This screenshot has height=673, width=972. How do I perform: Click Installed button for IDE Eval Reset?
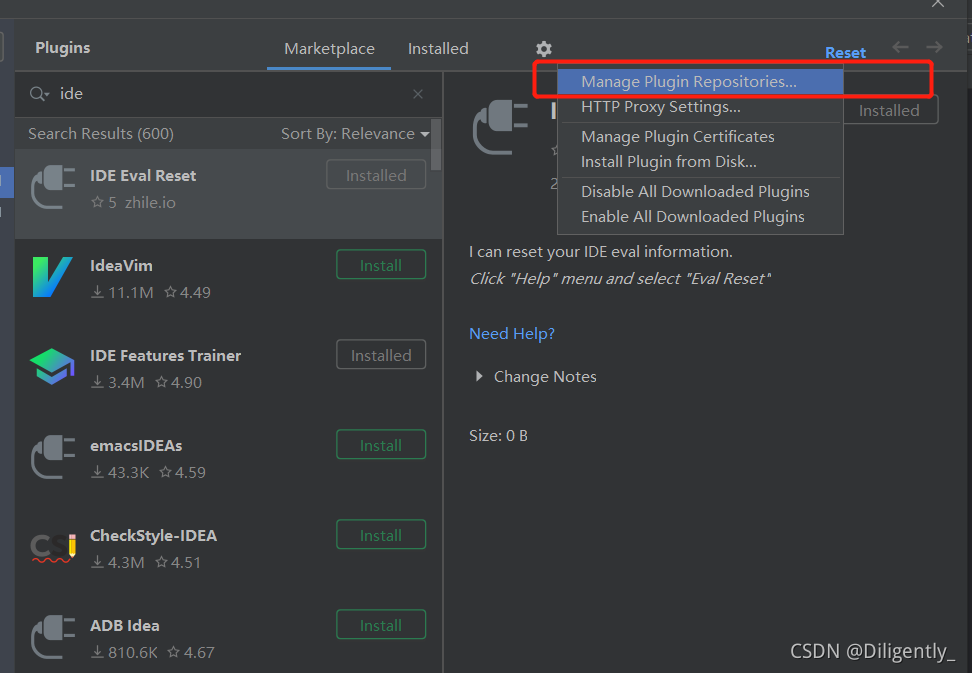click(376, 175)
